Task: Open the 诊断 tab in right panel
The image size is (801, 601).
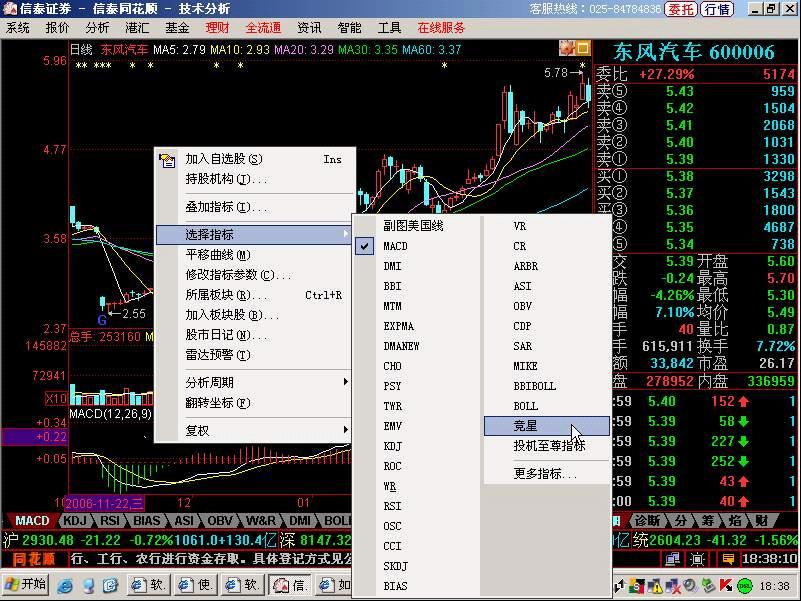Action: coord(647,521)
